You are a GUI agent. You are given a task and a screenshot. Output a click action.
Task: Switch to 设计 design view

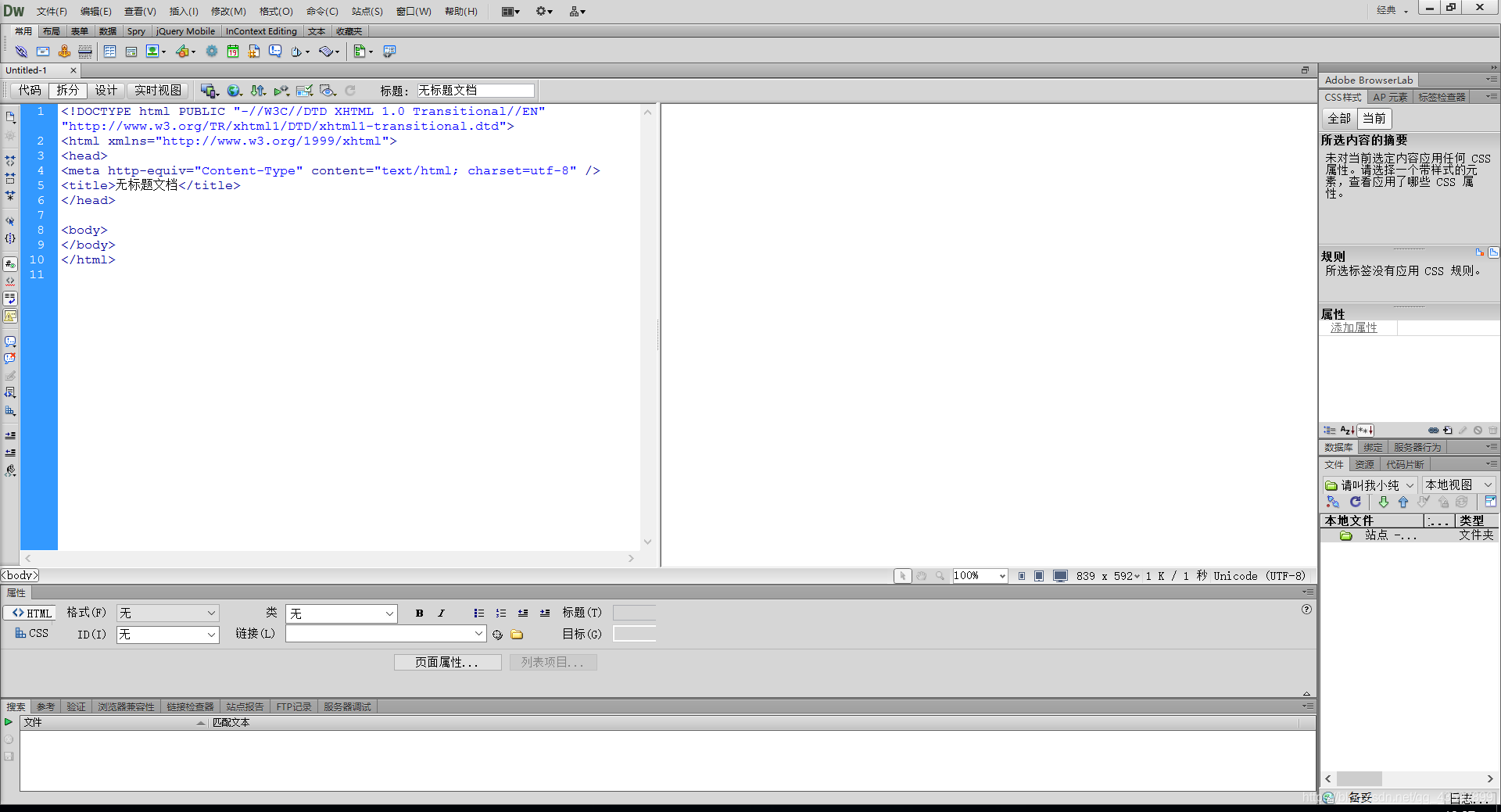(x=106, y=91)
